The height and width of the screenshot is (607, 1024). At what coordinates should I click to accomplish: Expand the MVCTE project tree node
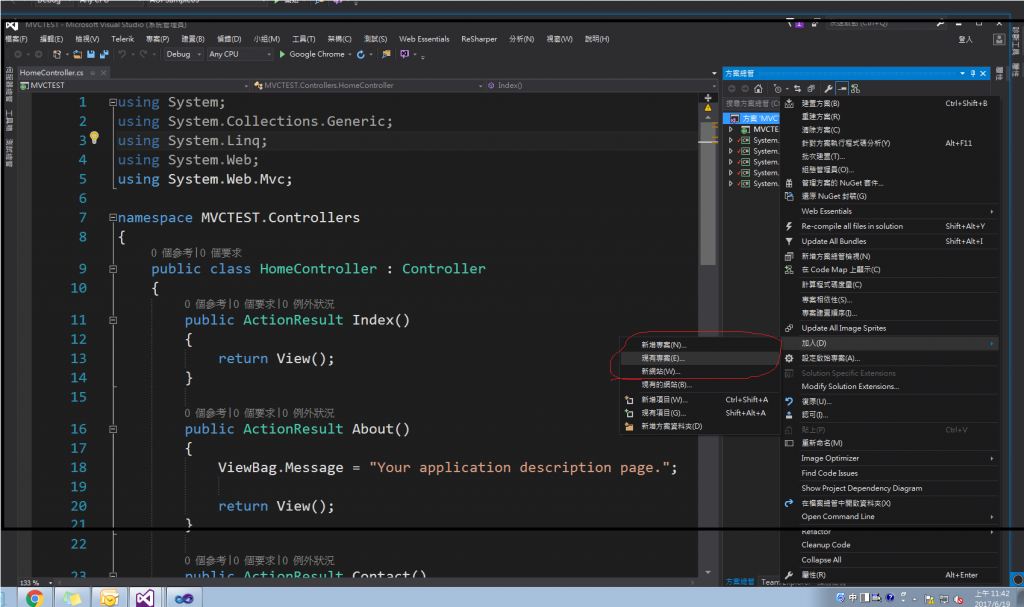tap(731, 129)
